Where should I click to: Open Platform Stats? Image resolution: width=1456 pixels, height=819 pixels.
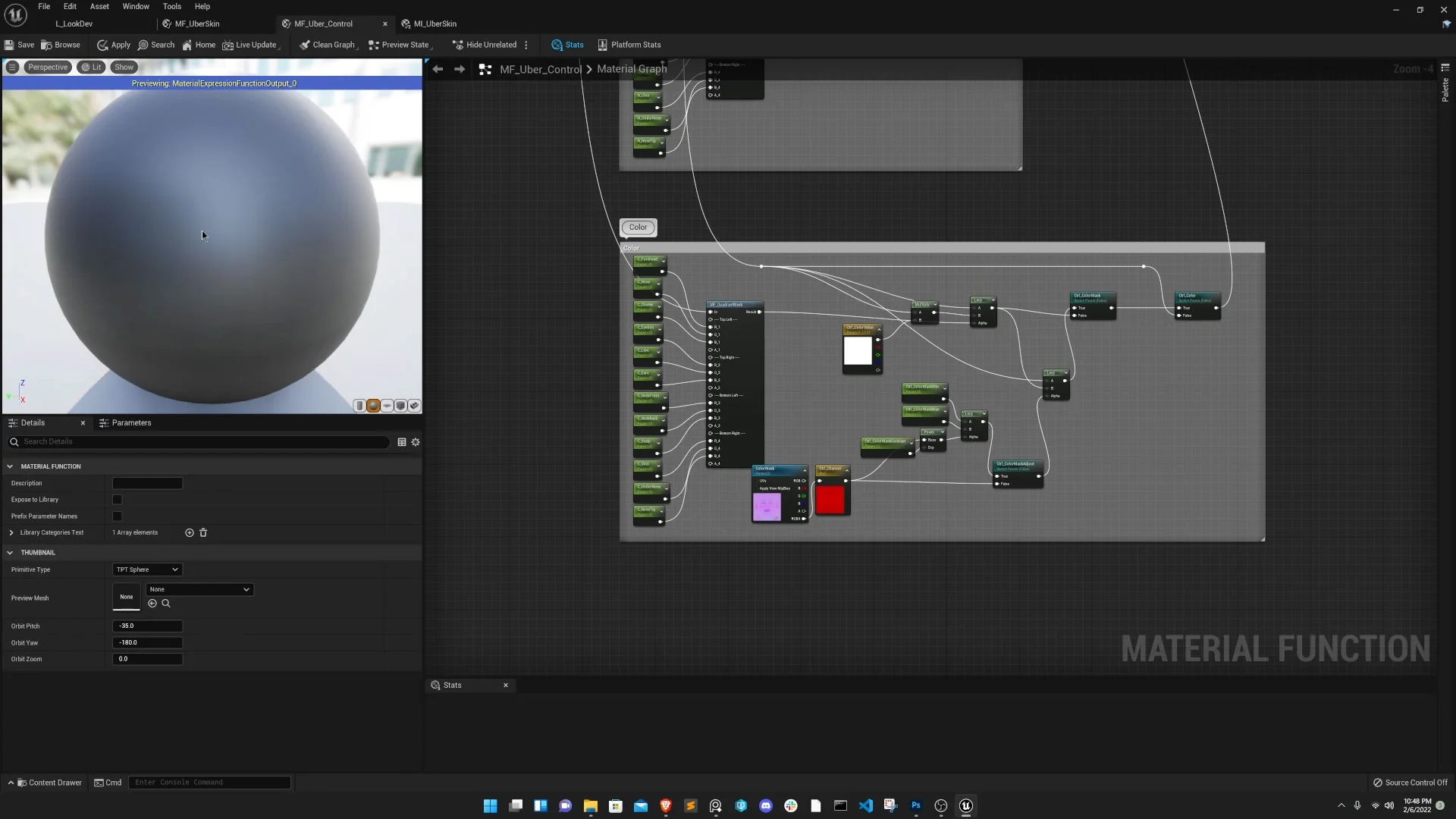(629, 45)
